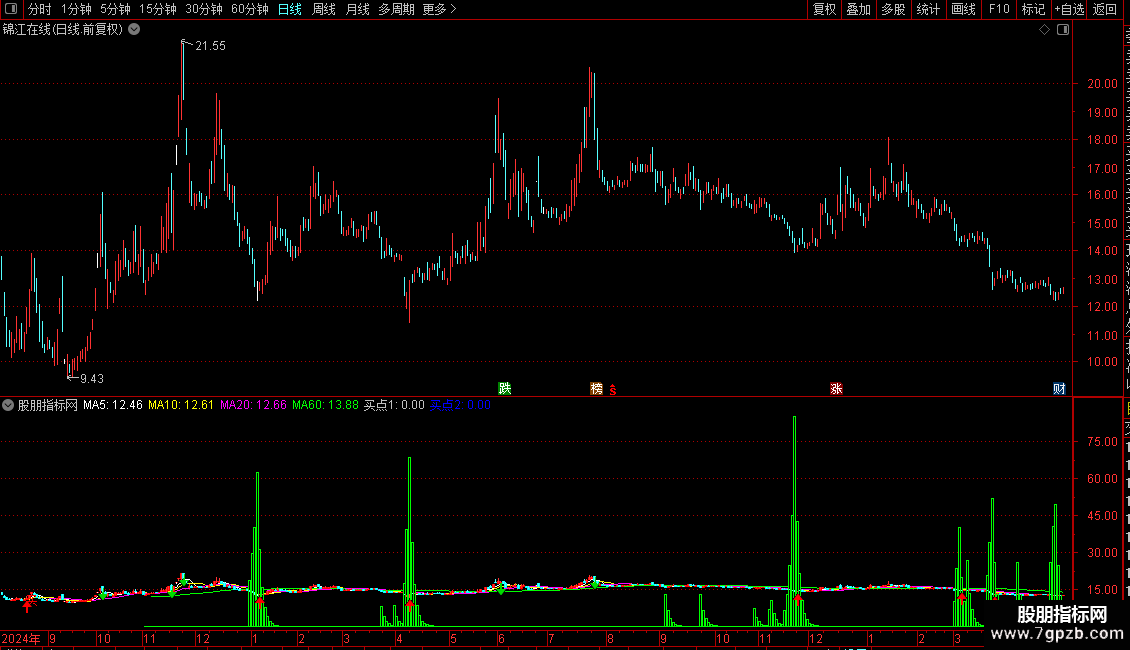Click the 21.55 high price label
Viewport: 1130px width, 650px height.
click(x=210, y=46)
